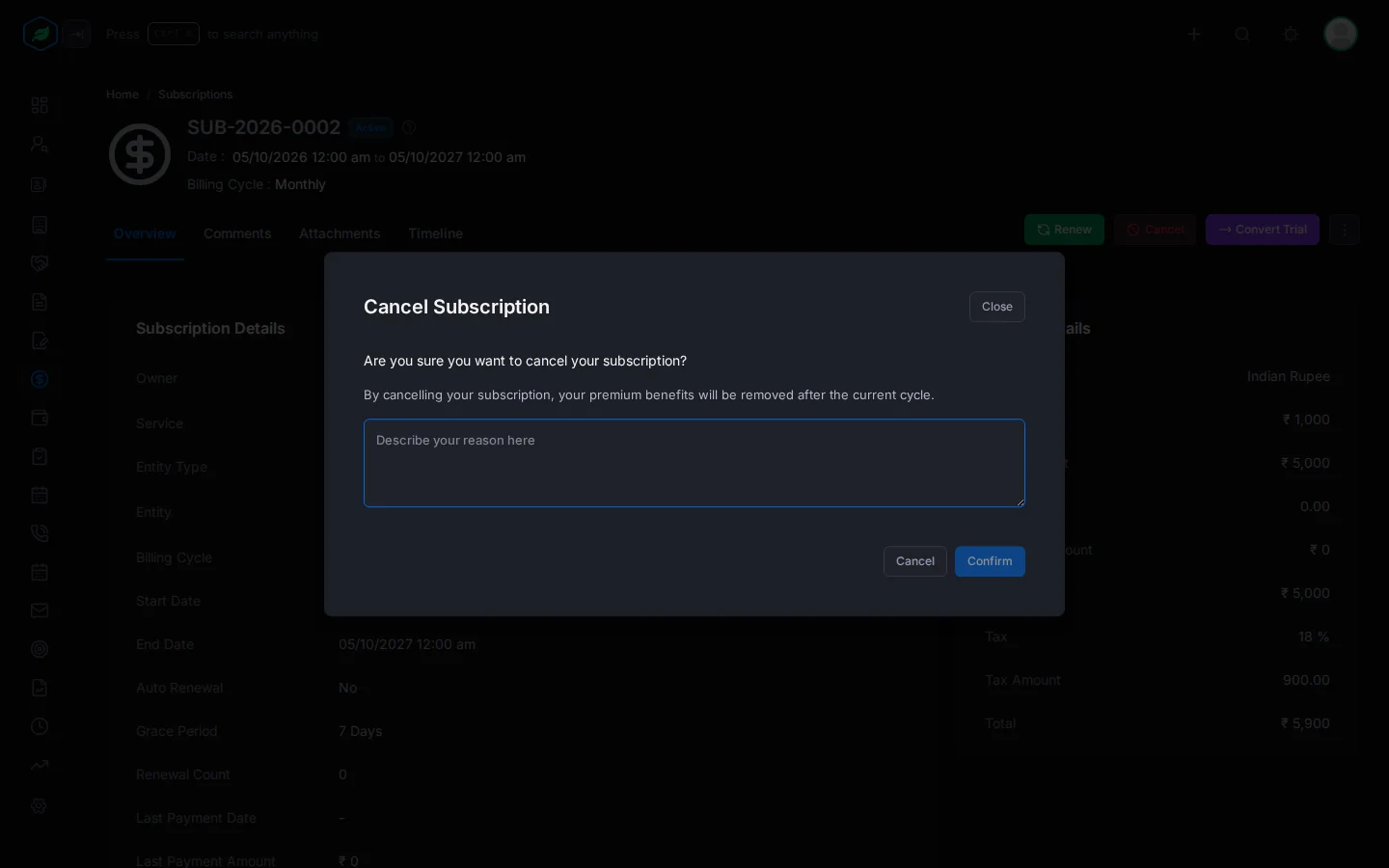1389x868 pixels.
Task: Switch to the Attachments tab
Action: pos(340,233)
